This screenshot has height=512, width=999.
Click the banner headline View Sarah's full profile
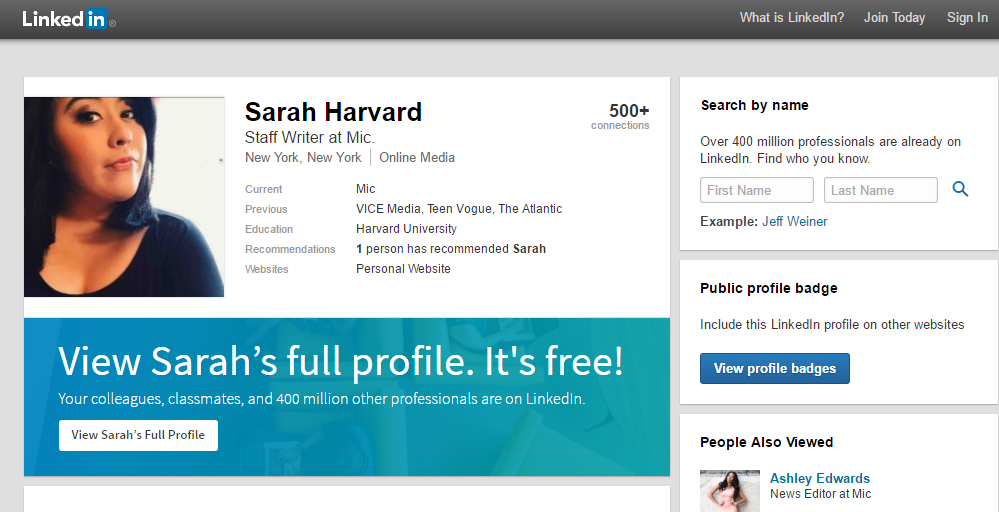click(x=340, y=362)
